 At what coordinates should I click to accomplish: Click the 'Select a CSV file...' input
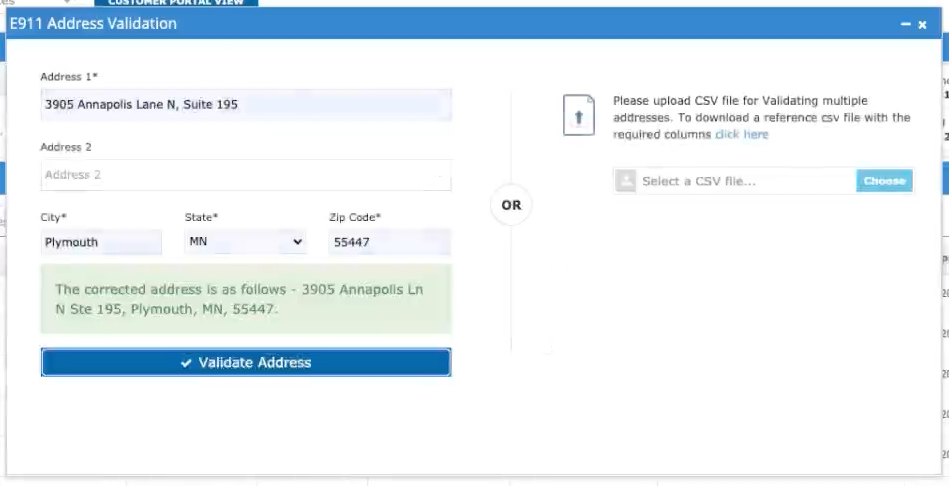(x=746, y=181)
